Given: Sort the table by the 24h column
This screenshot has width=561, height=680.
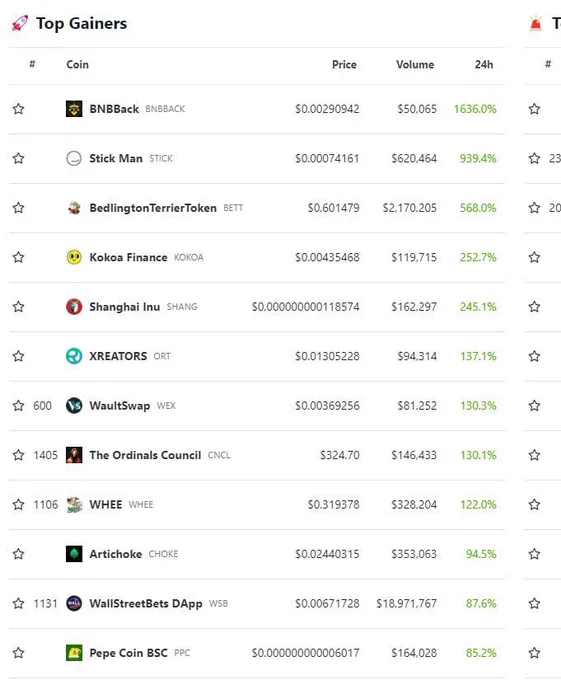Looking at the screenshot, I should pyautogui.click(x=484, y=65).
